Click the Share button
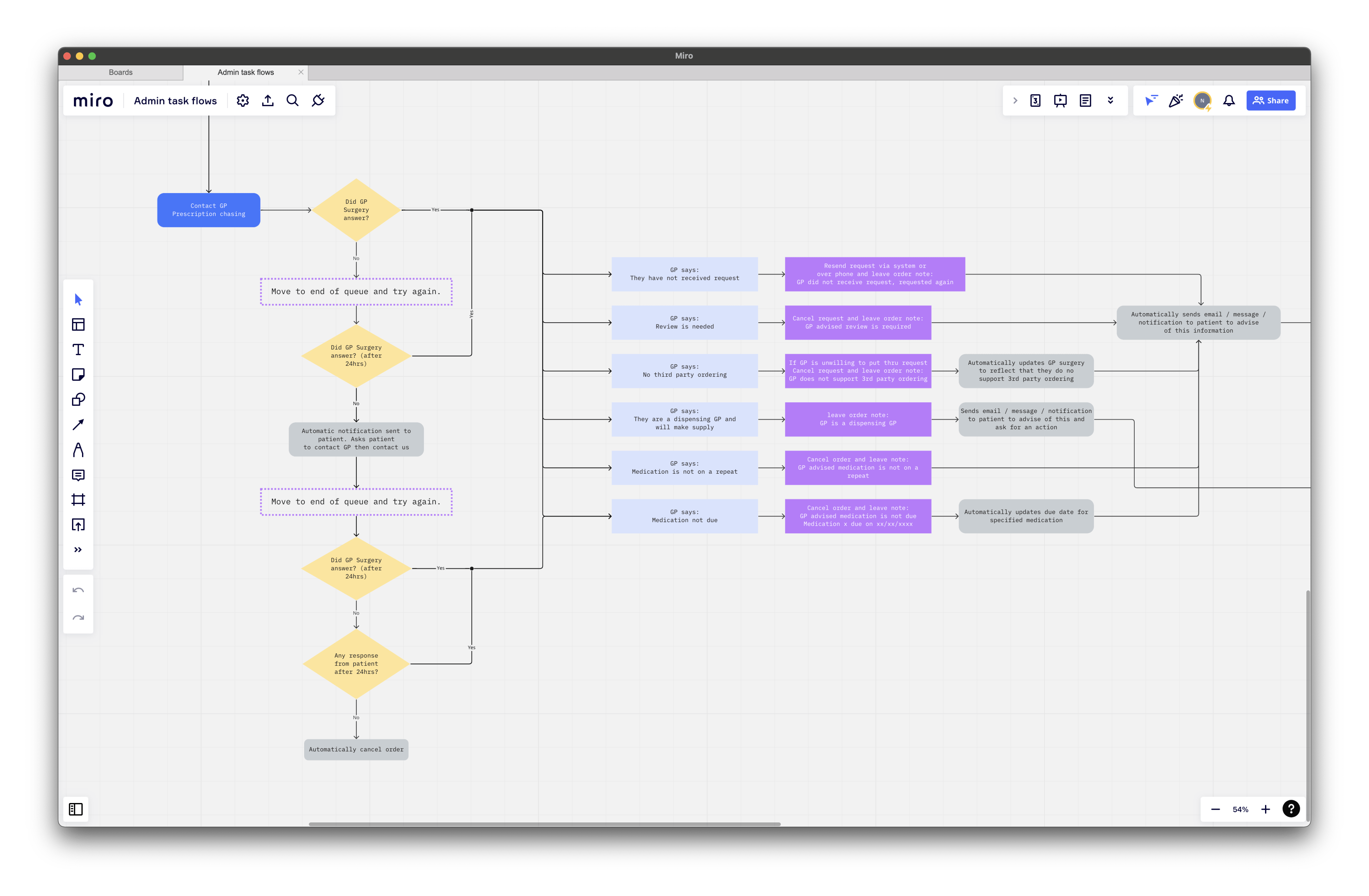Screen dimensions: 1369x896 pos(1271,101)
